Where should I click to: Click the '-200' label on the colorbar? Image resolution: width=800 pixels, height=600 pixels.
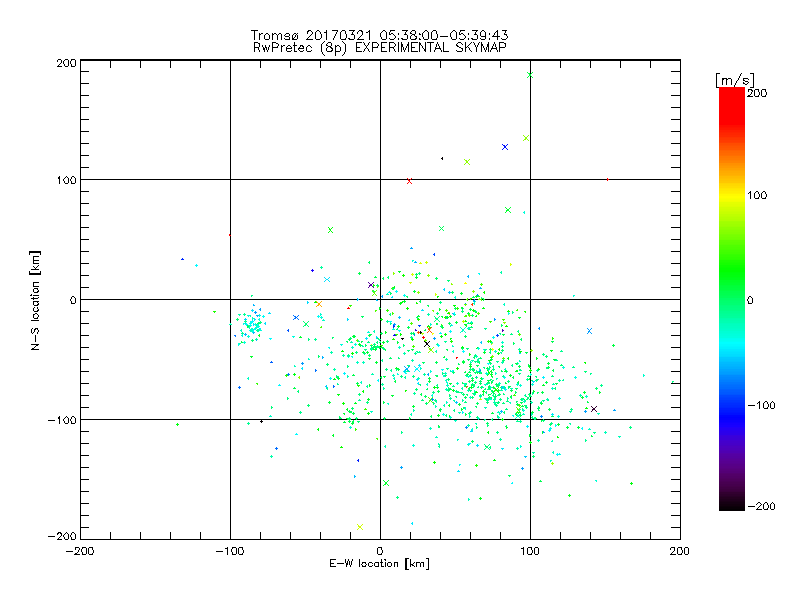761,506
